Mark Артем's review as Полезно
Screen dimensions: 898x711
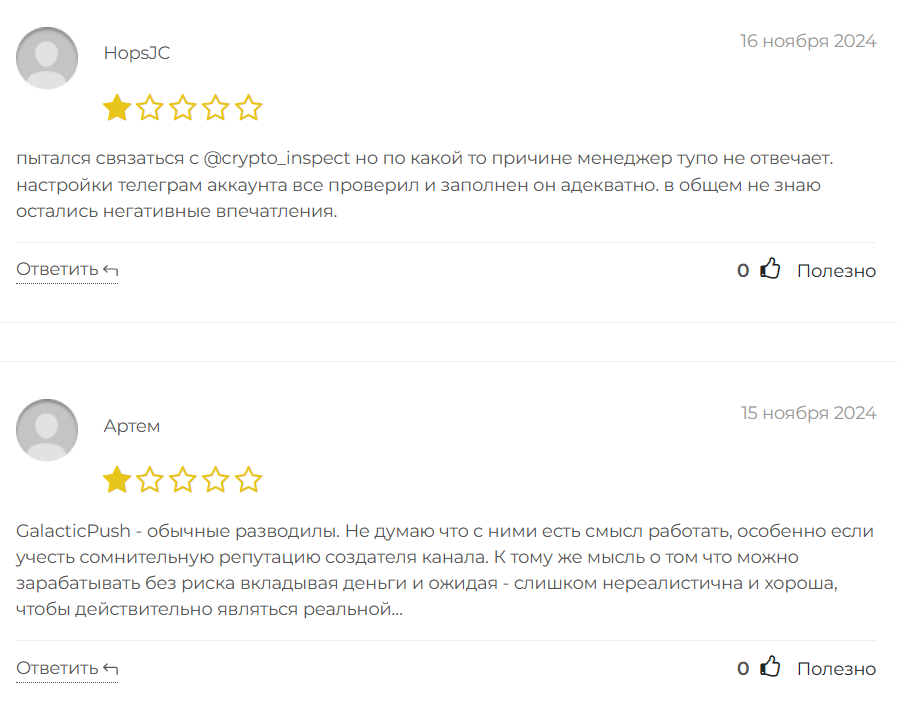pyautogui.click(x=836, y=669)
